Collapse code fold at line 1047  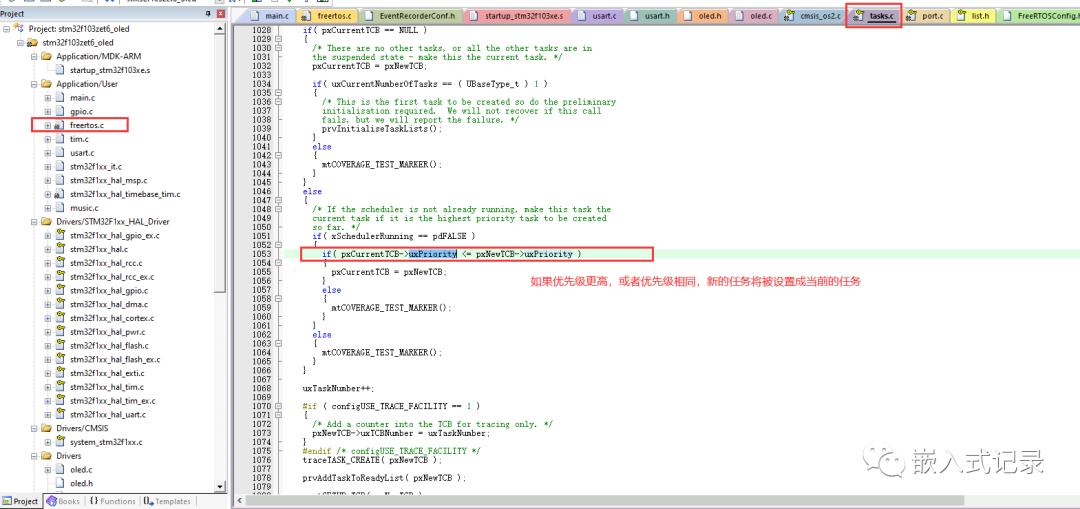tap(278, 200)
